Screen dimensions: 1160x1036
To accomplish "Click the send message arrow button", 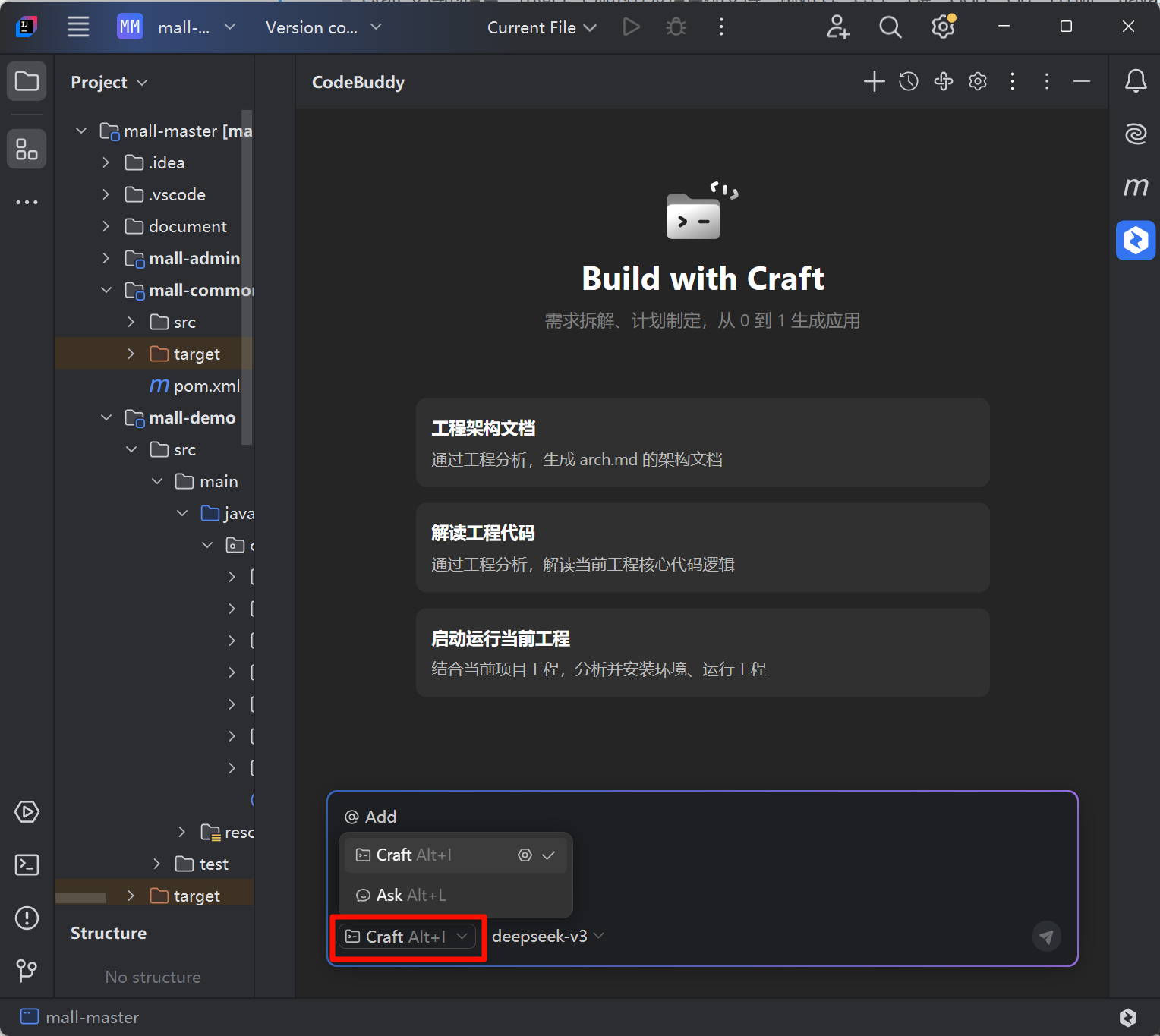I will click(1046, 937).
